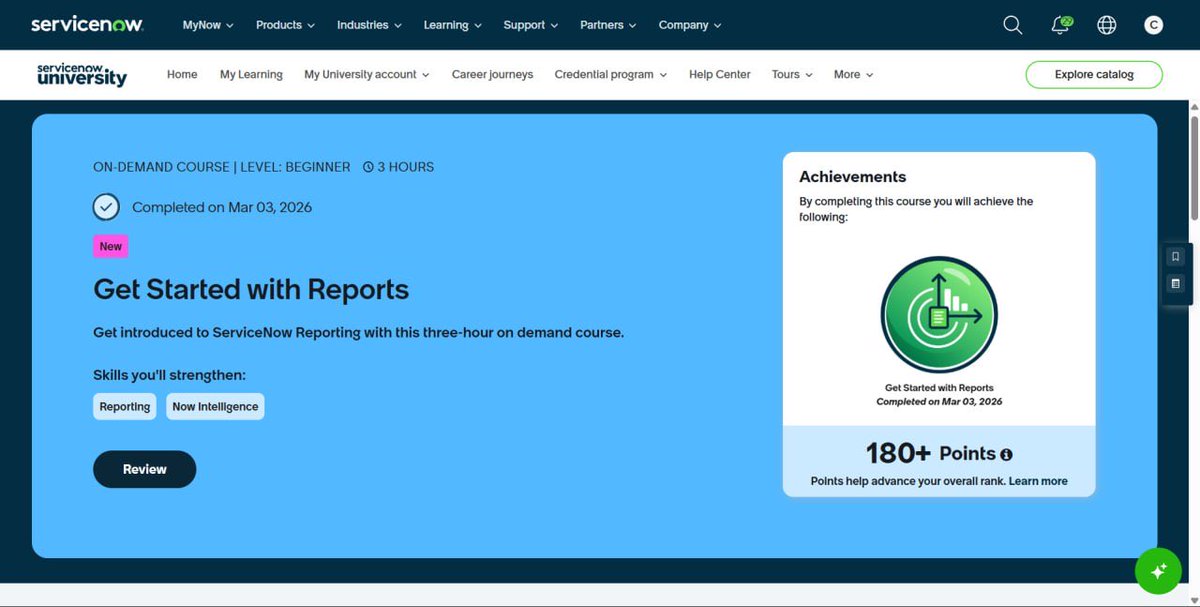This screenshot has height=607, width=1200.
Task: Click the Get Started with Reports heading
Action: point(251,290)
